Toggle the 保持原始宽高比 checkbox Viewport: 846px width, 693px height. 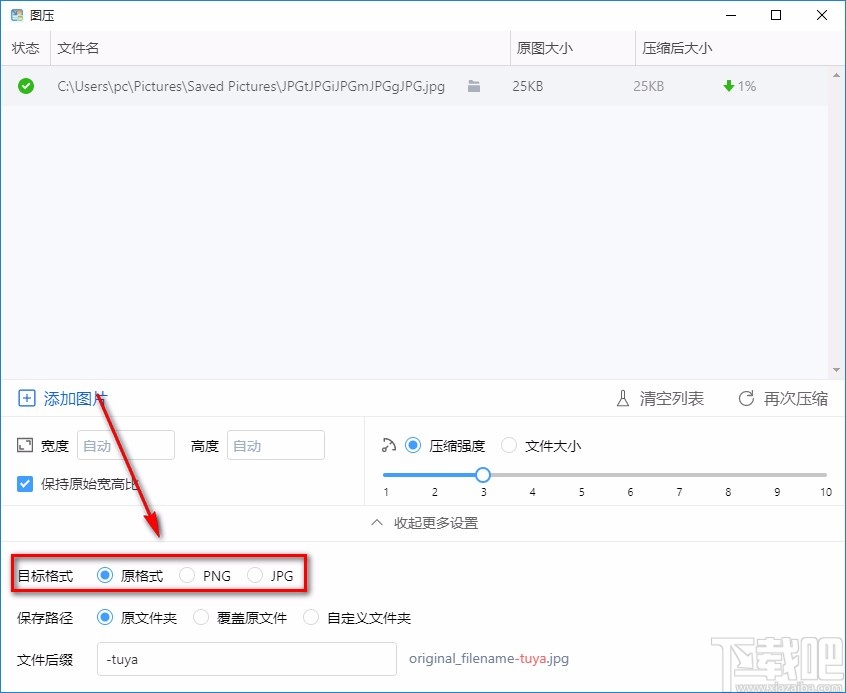pyautogui.click(x=24, y=484)
